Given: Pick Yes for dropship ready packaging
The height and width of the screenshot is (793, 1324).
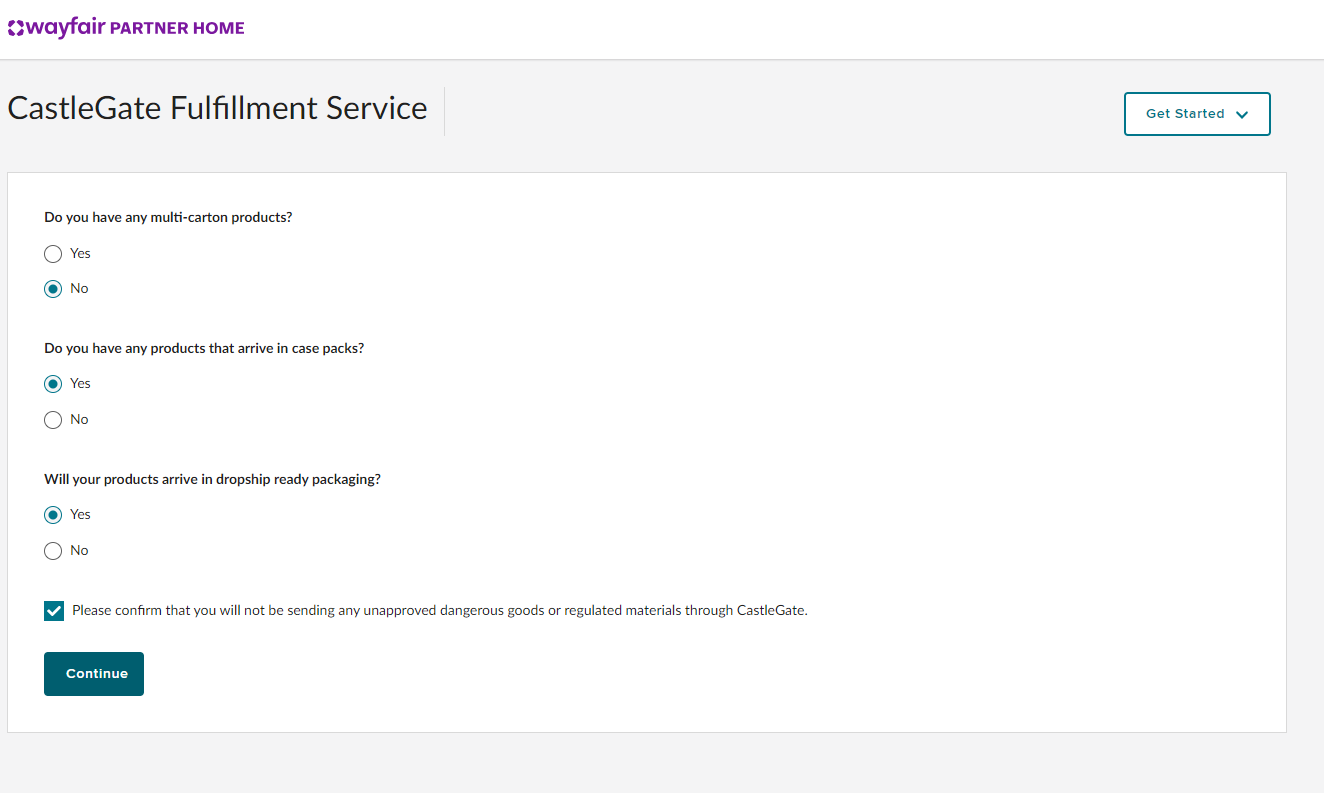Looking at the screenshot, I should [x=54, y=515].
